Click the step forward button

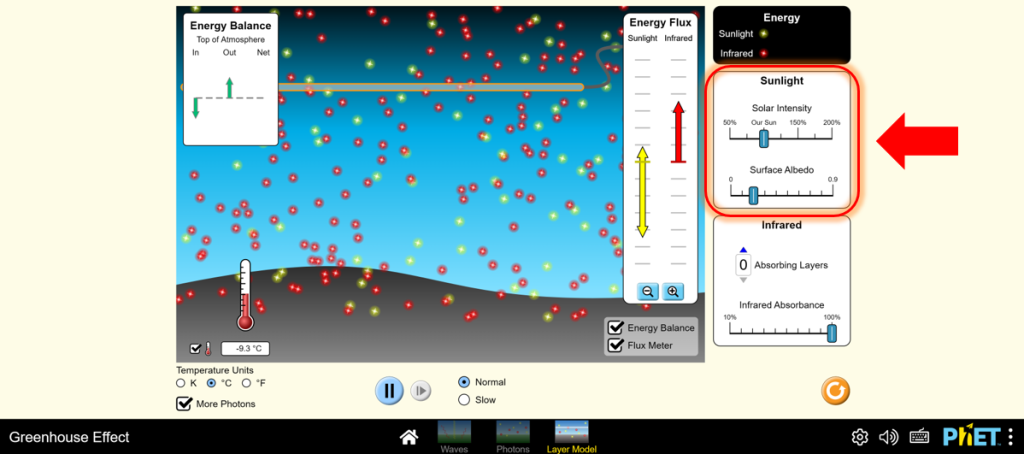421,391
